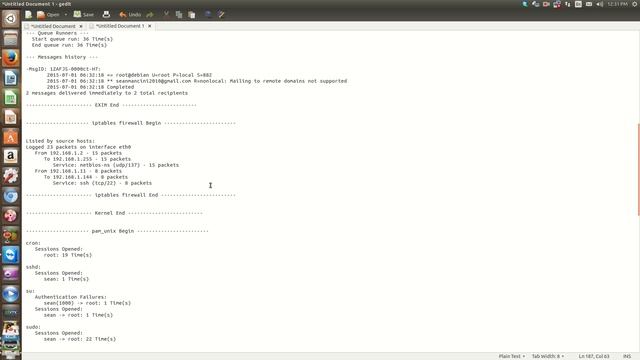Click the 'iptables firewall Begin' line
The height and width of the screenshot is (360, 640).
(131, 123)
